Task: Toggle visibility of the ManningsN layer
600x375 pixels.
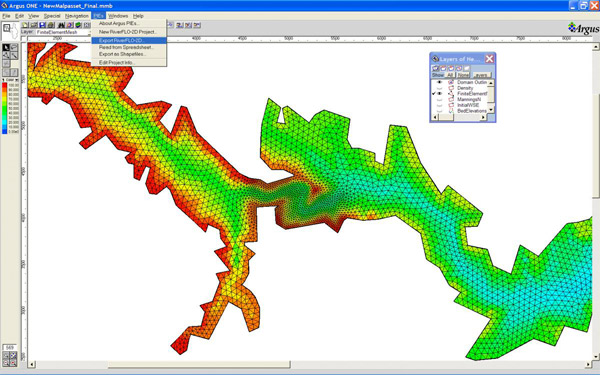Action: pyautogui.click(x=439, y=99)
